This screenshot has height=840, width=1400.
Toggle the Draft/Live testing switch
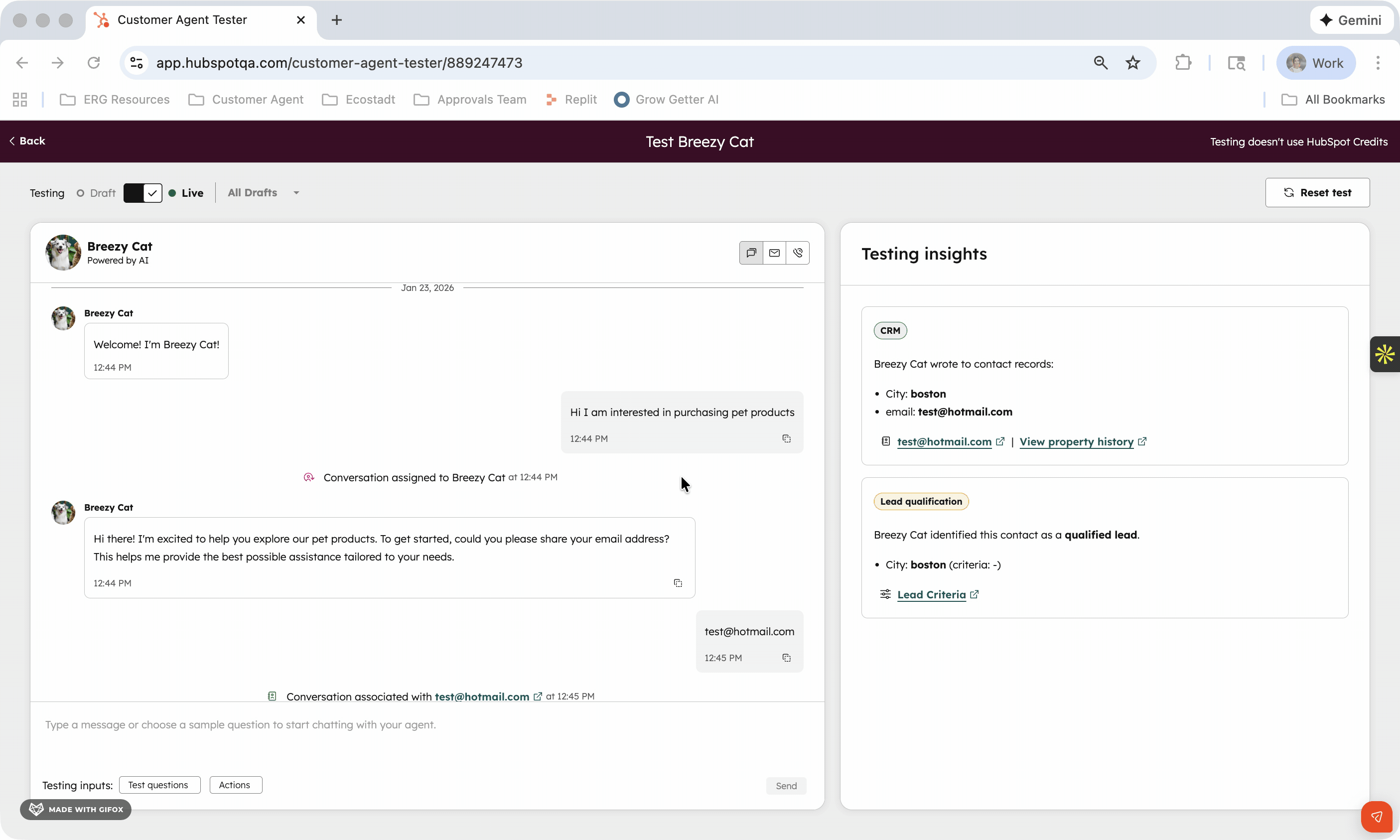[x=142, y=193]
